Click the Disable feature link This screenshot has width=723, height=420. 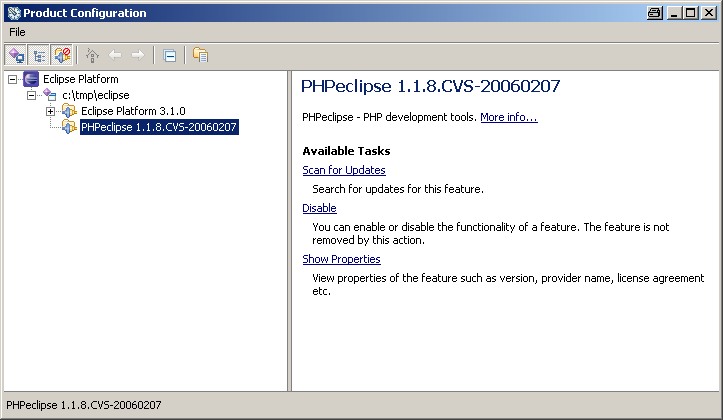pos(319,208)
